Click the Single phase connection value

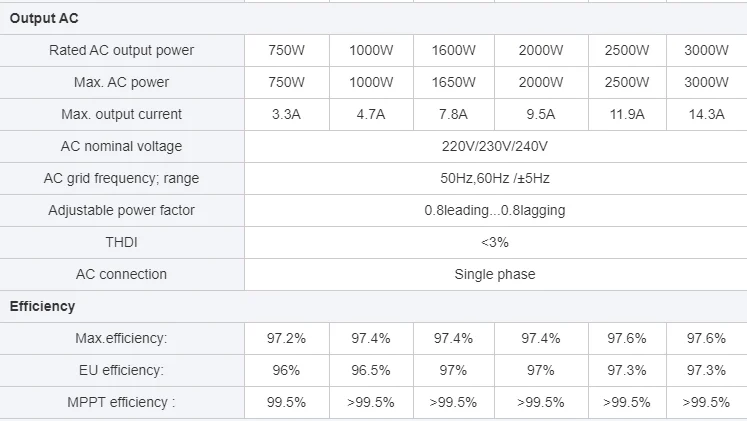point(494,274)
